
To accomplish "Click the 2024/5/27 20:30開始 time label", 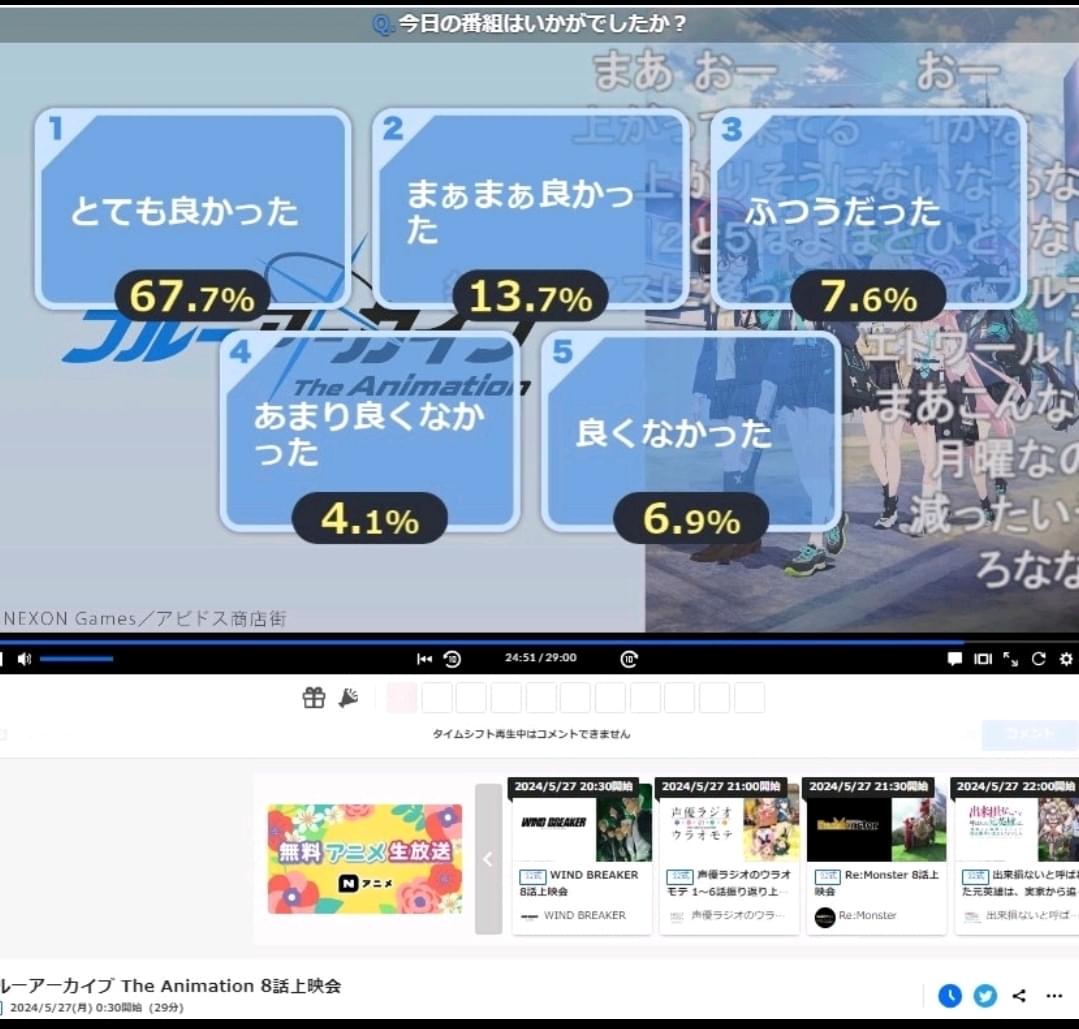I will [573, 786].
